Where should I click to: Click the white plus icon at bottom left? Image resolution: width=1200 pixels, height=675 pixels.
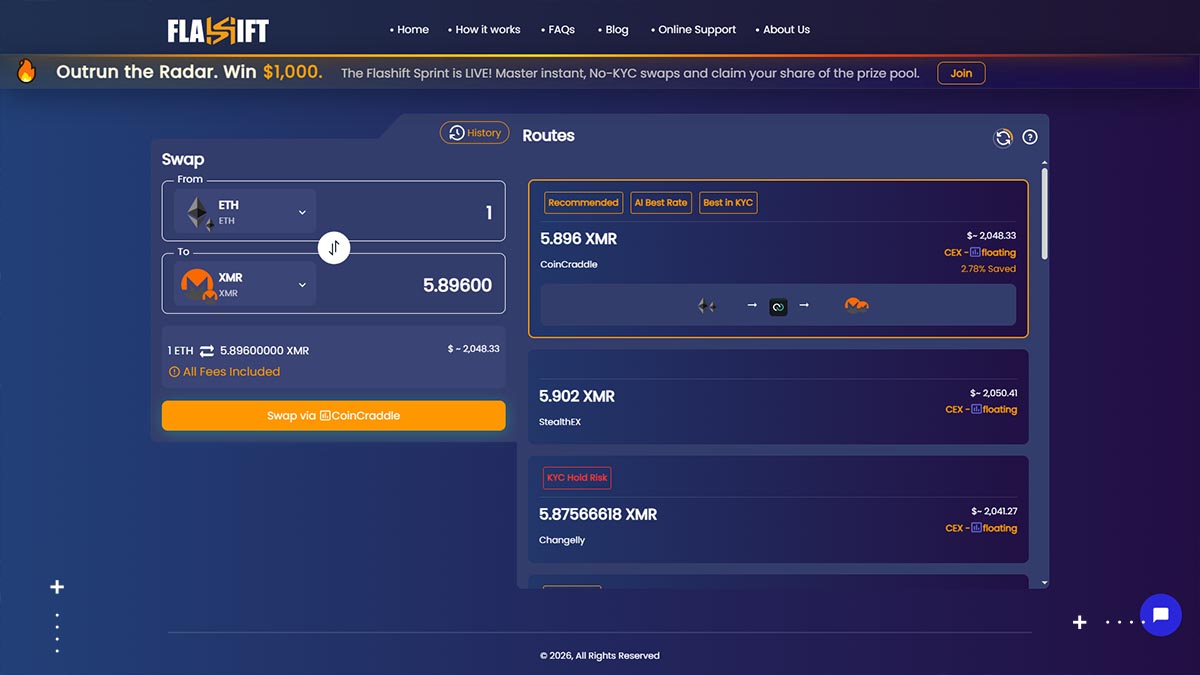tap(57, 587)
